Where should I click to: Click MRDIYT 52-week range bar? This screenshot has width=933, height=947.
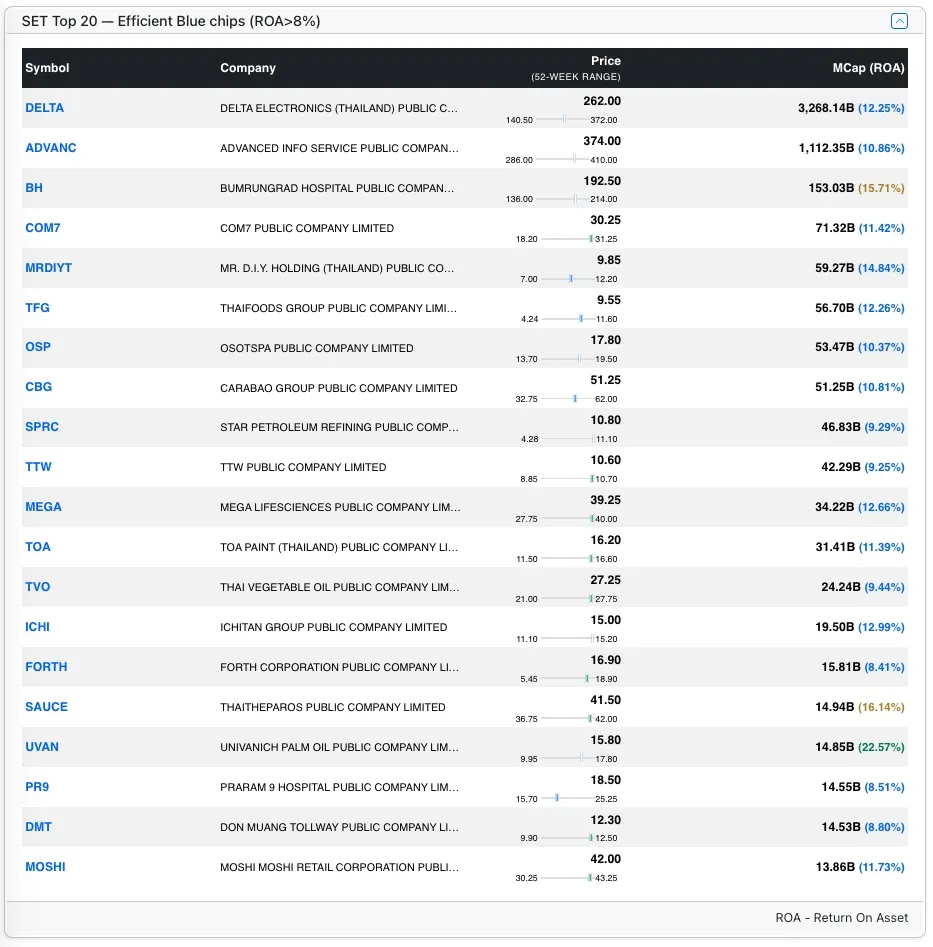pyautogui.click(x=568, y=278)
